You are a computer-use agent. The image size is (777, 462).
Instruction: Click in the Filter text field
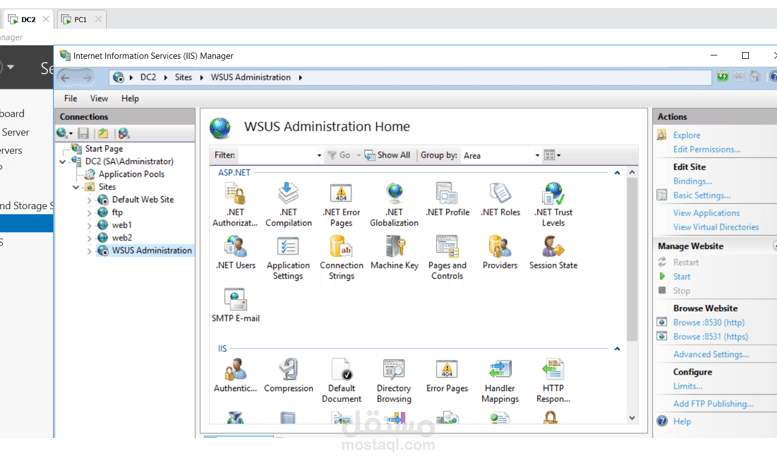277,156
